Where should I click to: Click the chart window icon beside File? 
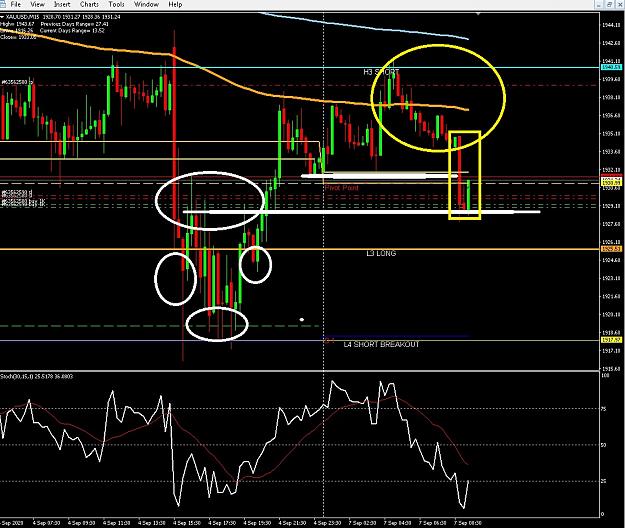3,4
